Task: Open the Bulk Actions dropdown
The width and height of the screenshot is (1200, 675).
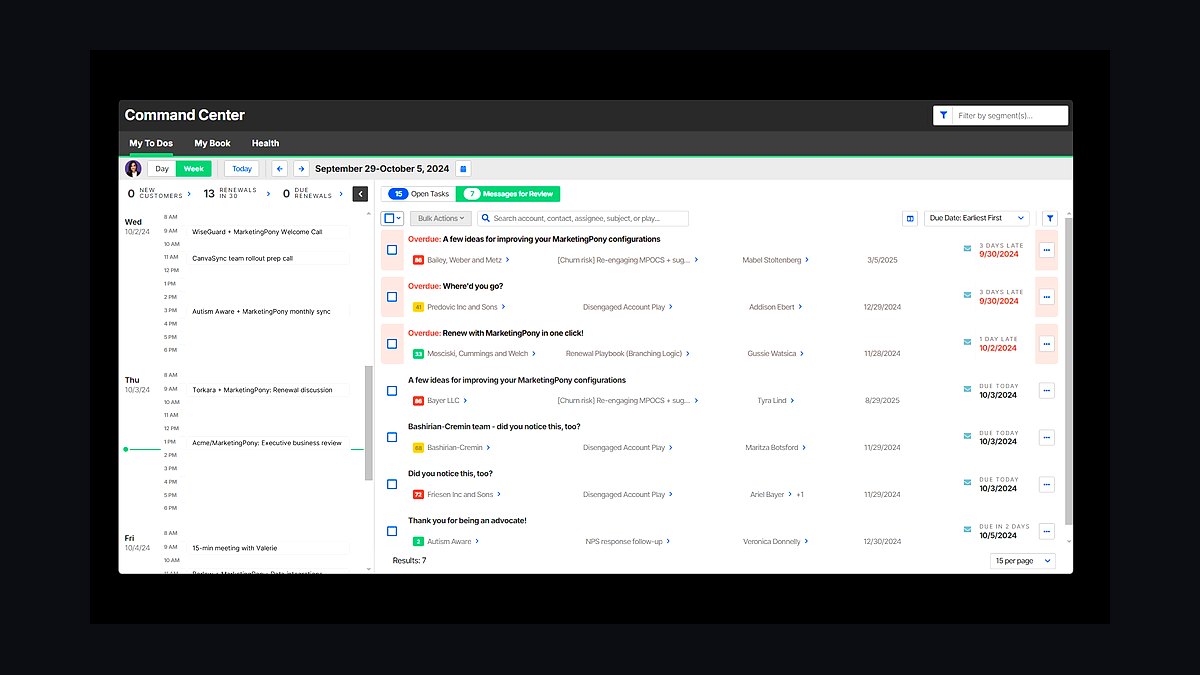Action: pyautogui.click(x=441, y=218)
